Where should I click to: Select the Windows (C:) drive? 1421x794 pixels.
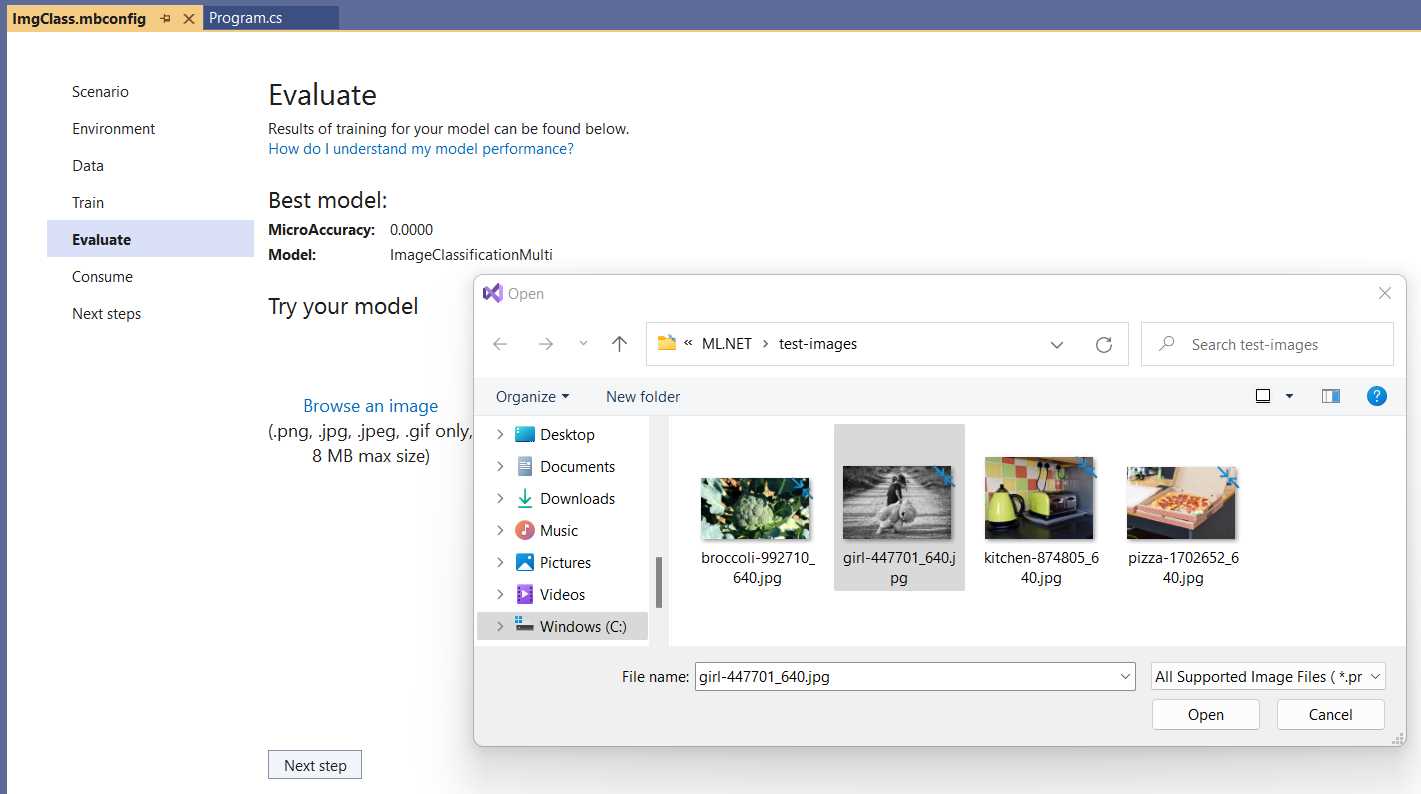pos(584,625)
